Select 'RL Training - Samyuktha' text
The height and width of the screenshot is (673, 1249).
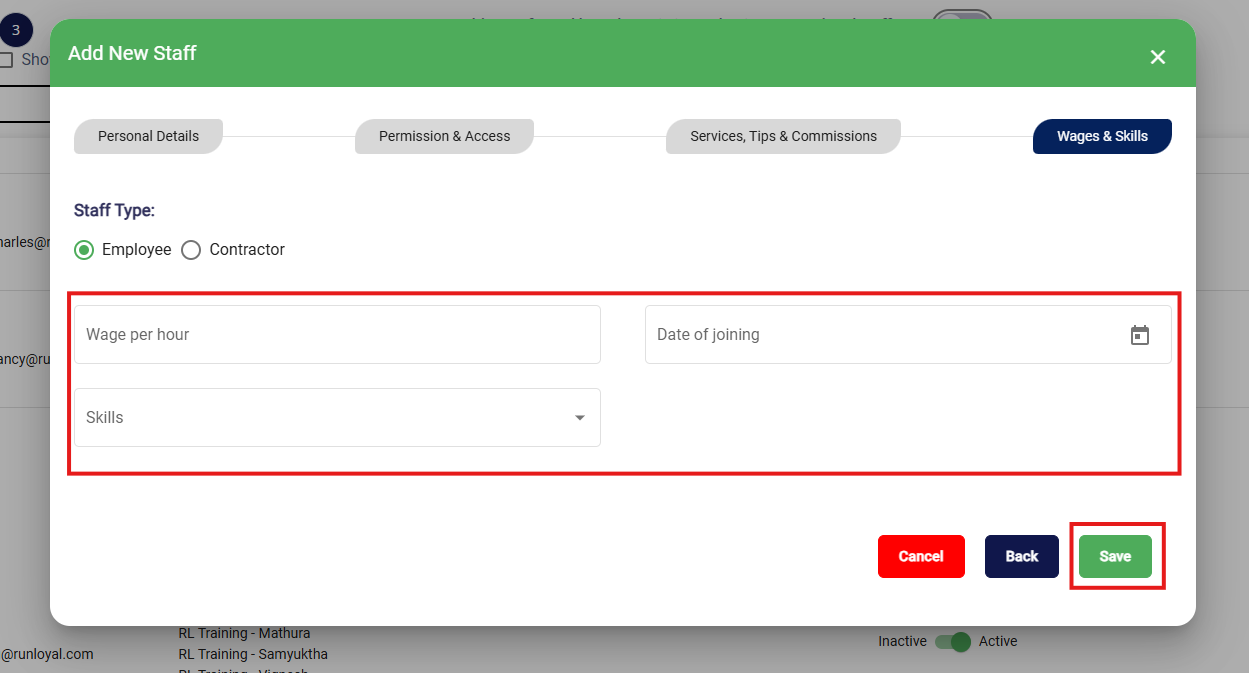(253, 654)
